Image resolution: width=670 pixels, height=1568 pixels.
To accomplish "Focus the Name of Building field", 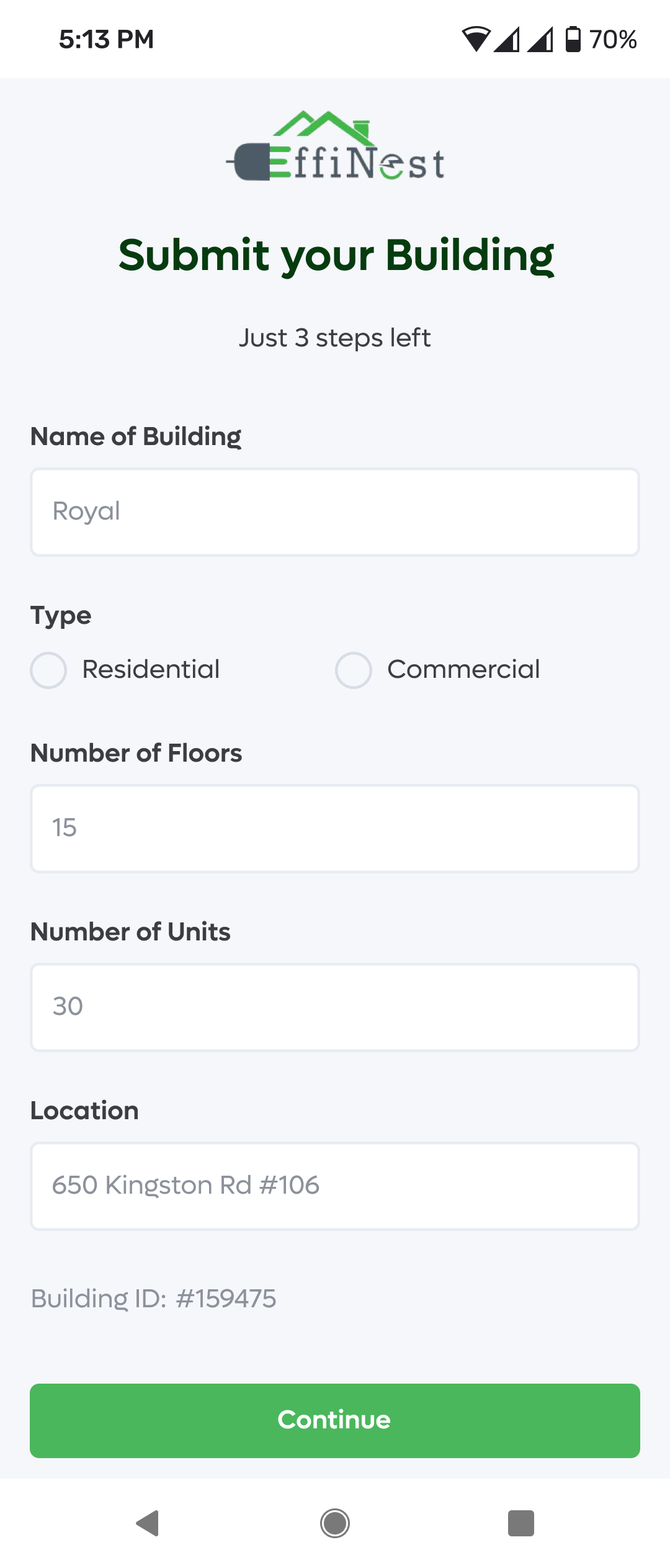I will [x=335, y=512].
